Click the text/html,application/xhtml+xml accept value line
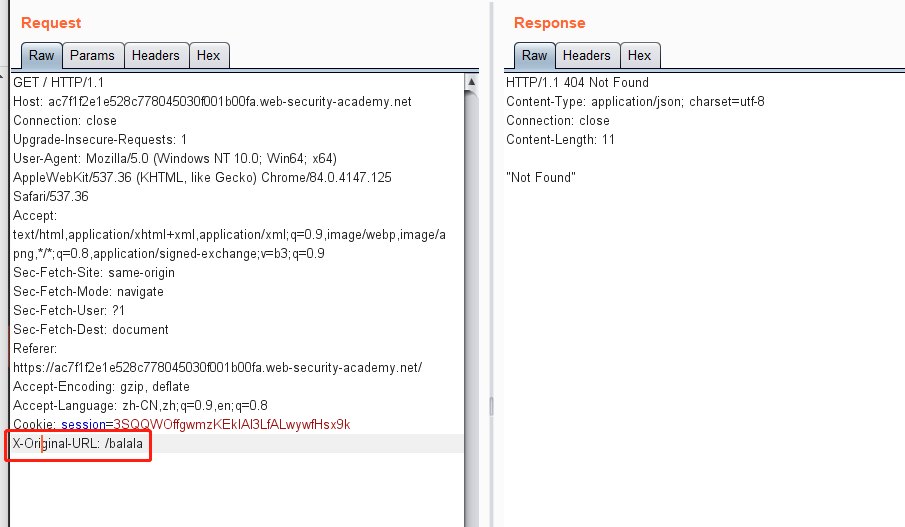 coord(229,235)
